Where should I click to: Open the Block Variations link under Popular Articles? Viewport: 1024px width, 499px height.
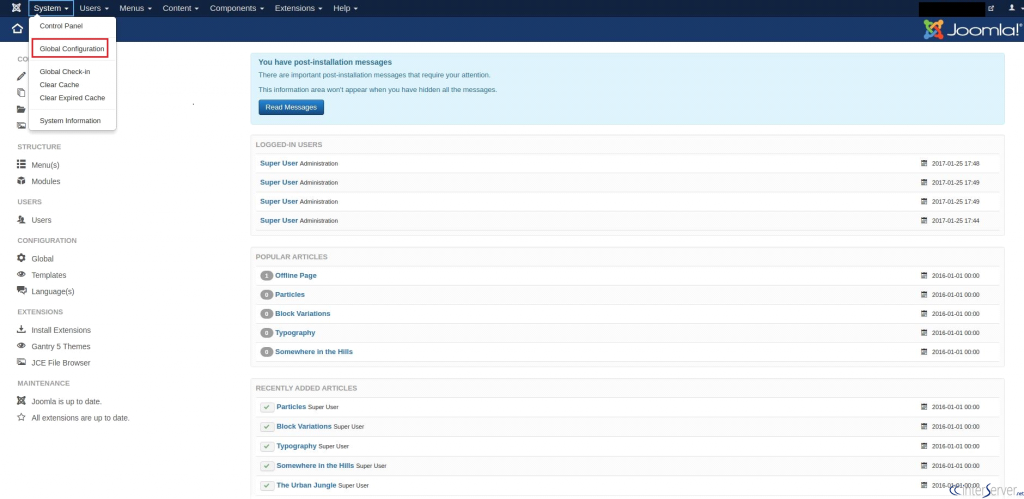coord(303,314)
